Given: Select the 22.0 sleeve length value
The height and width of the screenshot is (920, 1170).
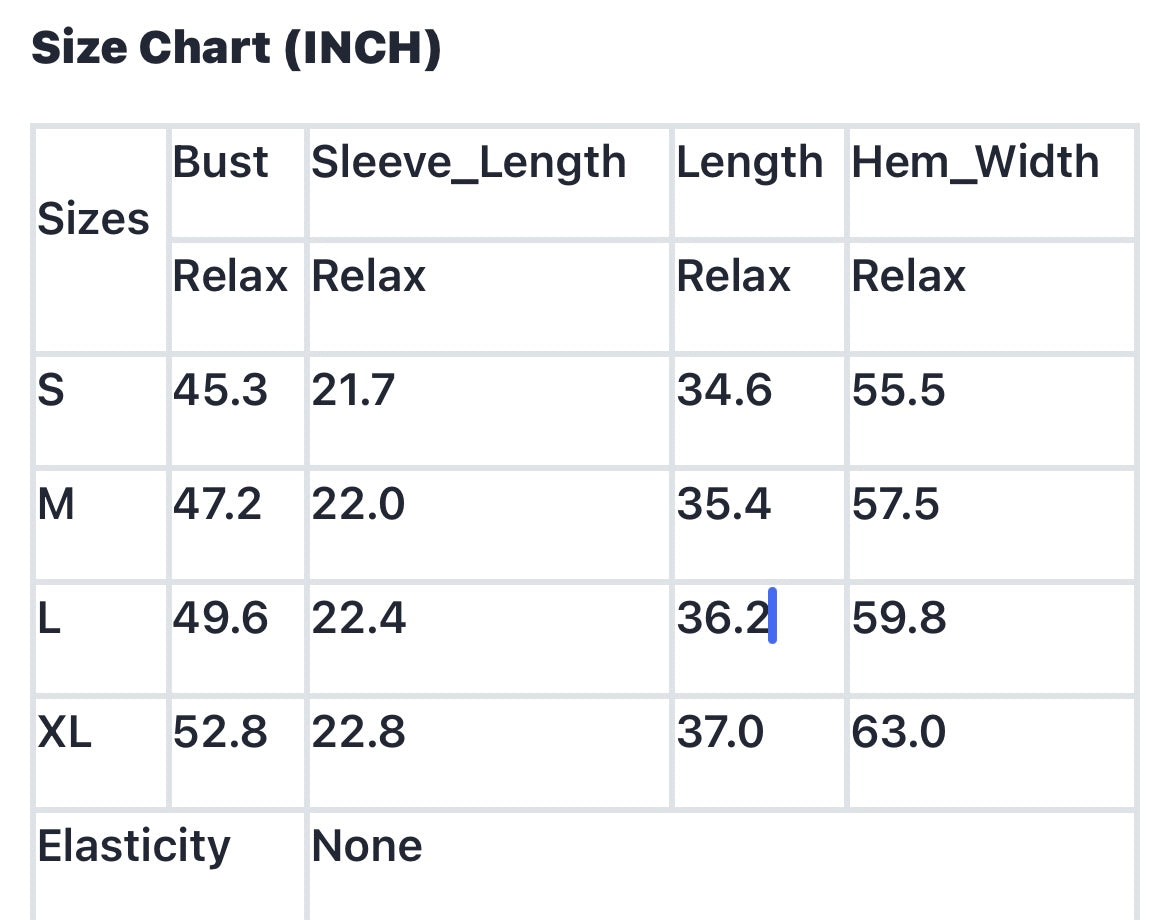Looking at the screenshot, I should (358, 504).
